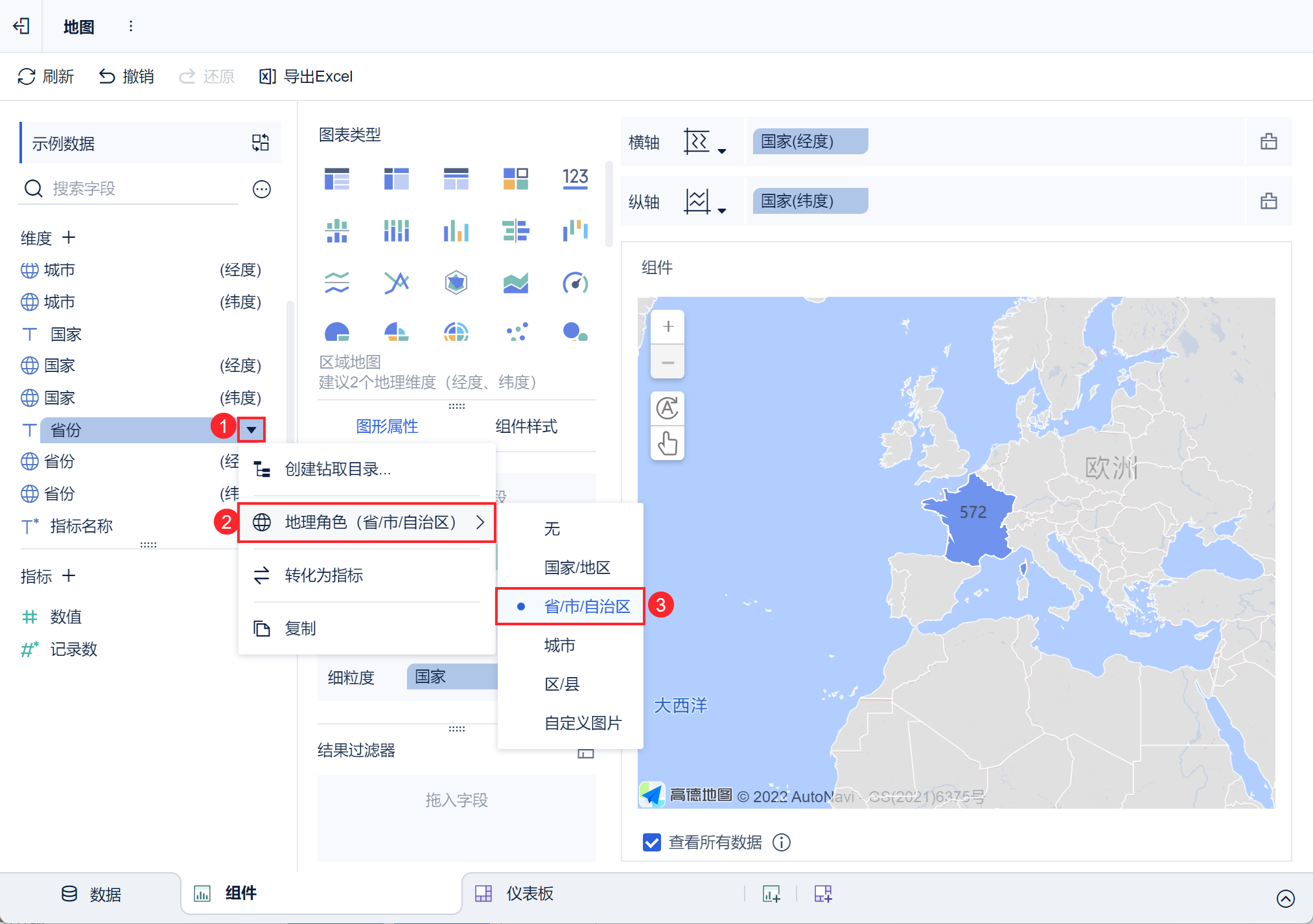
Task: Click the dataset switch icon beside 示例数据
Action: (x=261, y=143)
